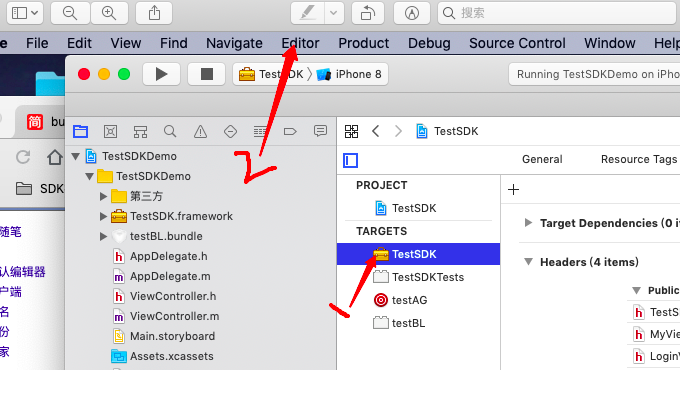Open the Window menu
Screen dimensions: 680x409
click(x=609, y=43)
